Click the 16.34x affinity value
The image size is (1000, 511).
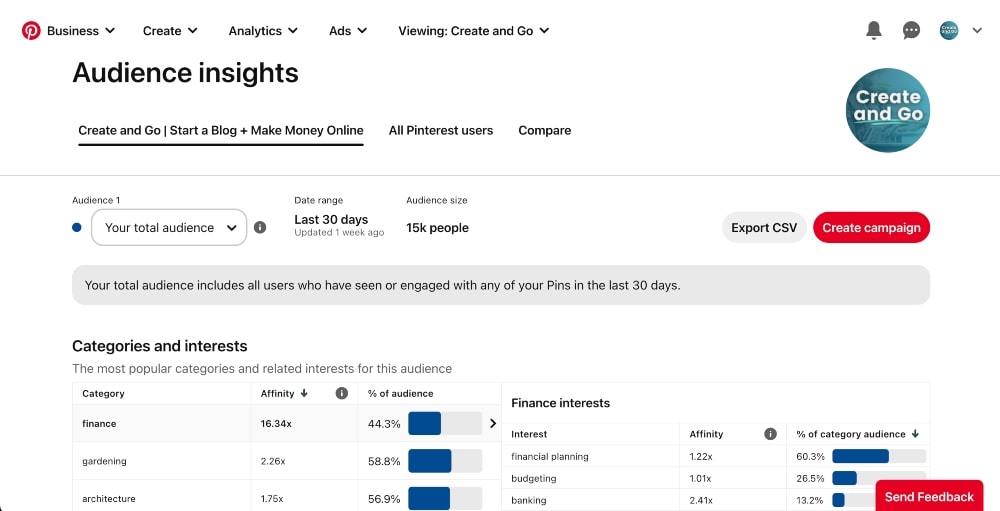tap(276, 424)
